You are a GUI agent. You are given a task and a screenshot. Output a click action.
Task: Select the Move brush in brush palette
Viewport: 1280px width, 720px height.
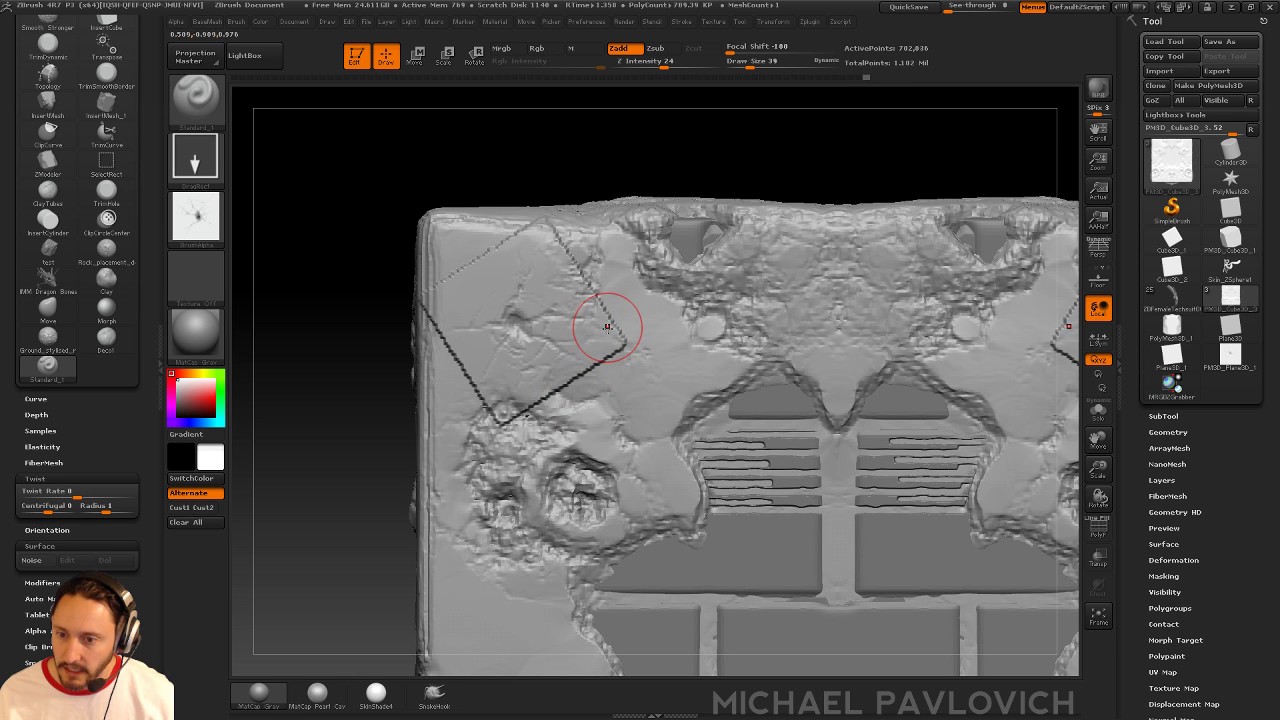coord(47,310)
